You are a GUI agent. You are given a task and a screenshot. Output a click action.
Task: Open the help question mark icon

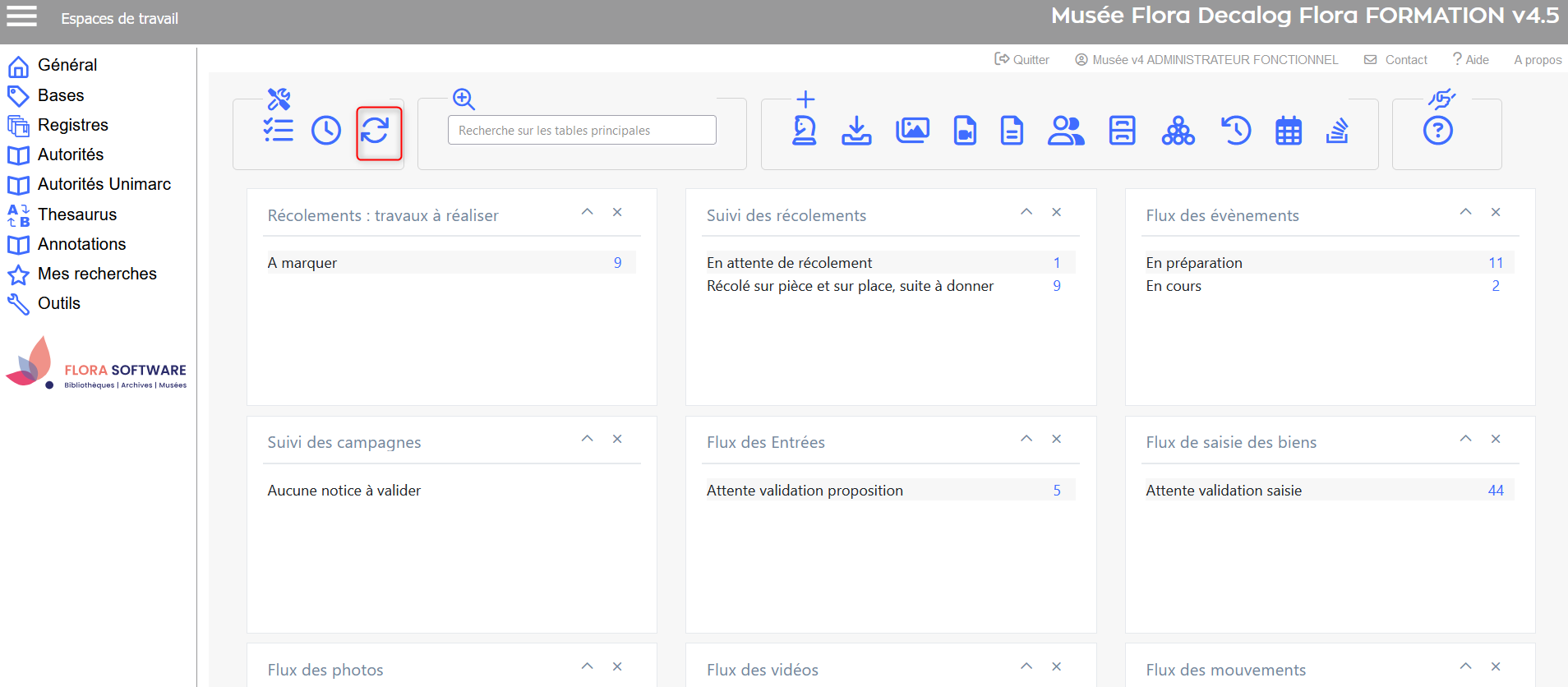pos(1437,131)
